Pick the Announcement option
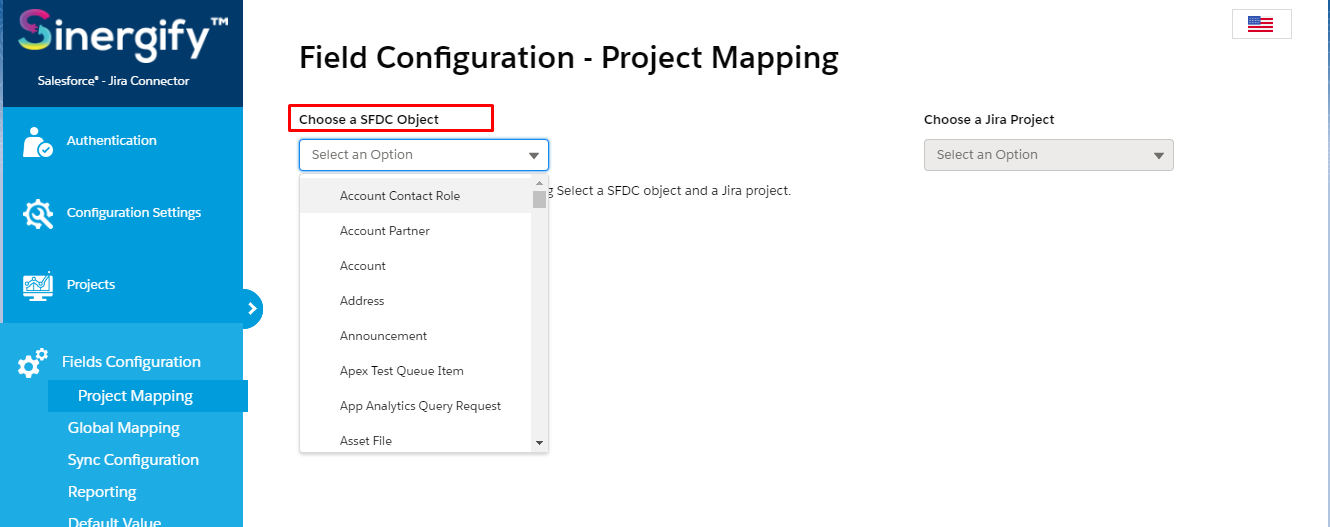The image size is (1330, 527). pos(416,336)
